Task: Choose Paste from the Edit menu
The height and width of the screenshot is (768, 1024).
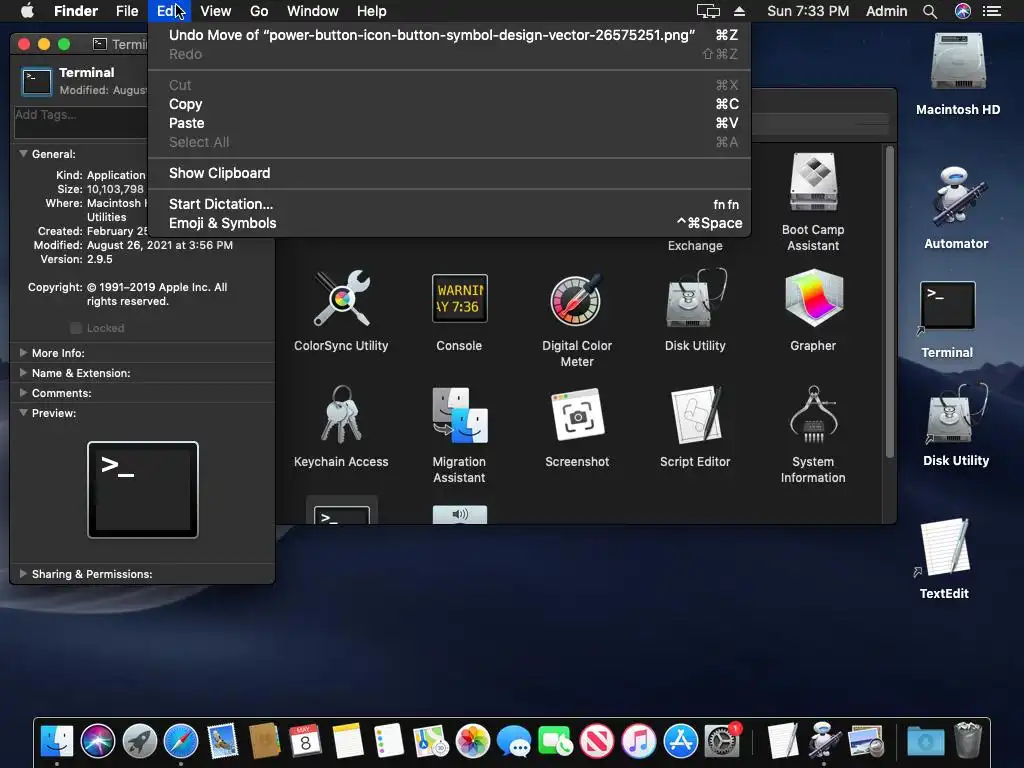Action: click(449, 123)
